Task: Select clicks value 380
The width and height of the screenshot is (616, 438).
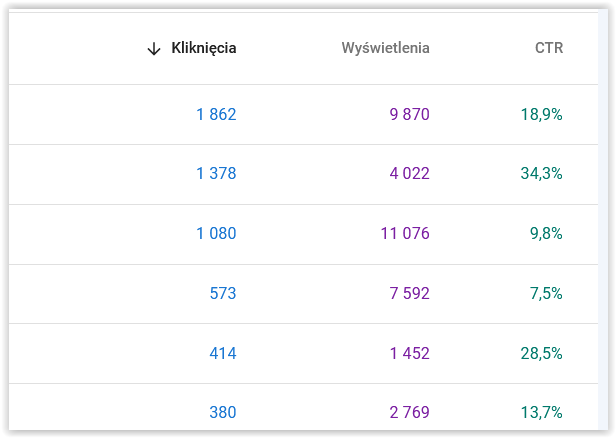Action: [x=223, y=413]
